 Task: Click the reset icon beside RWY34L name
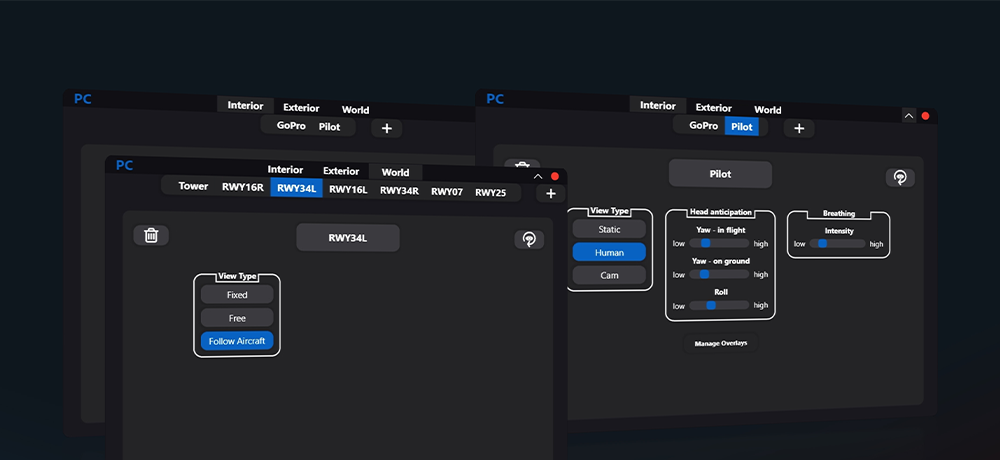pos(529,239)
